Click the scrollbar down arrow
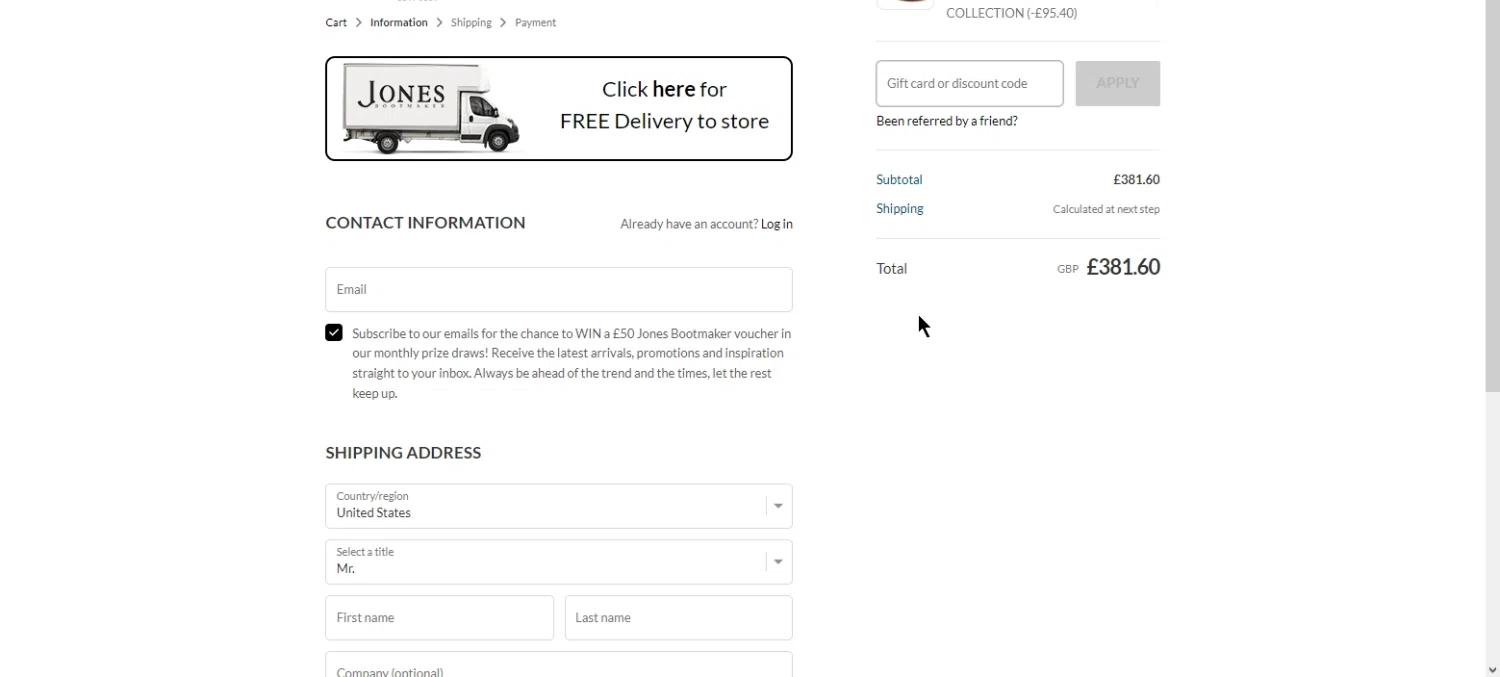1500x677 pixels. (1492, 669)
